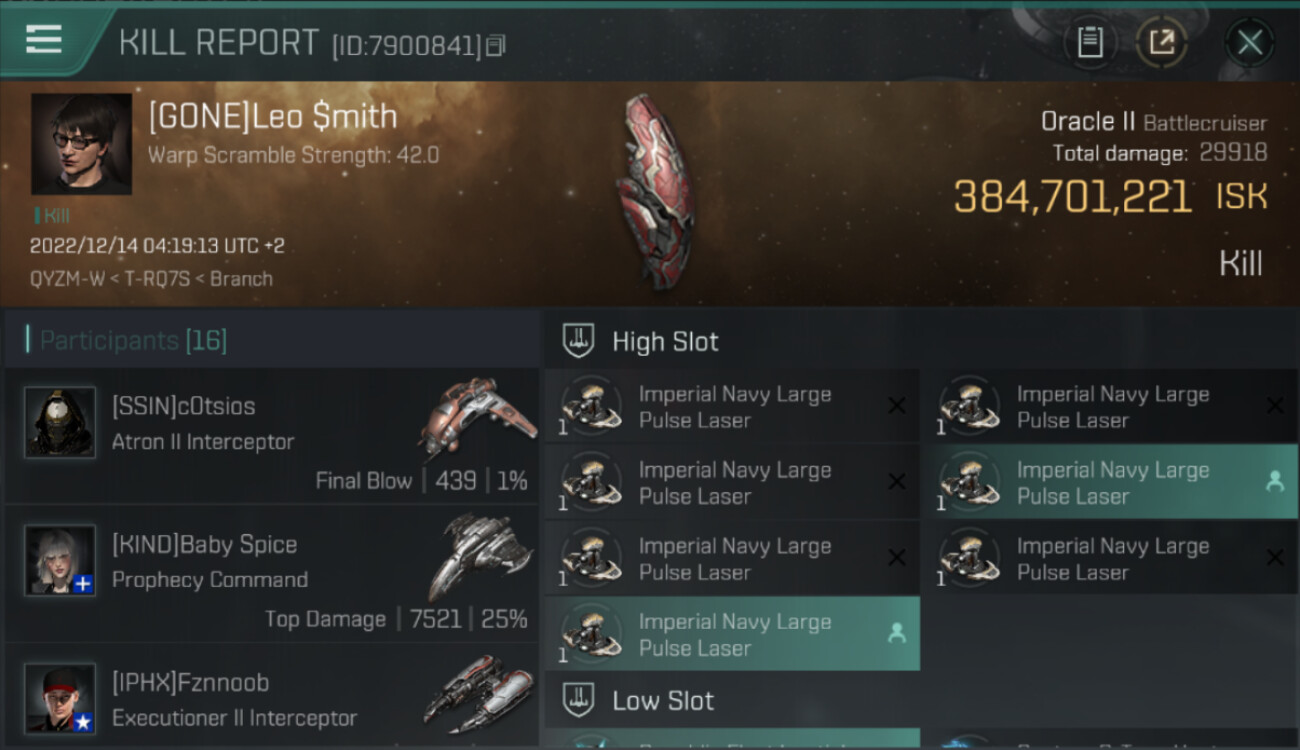Open c0tsios participant portrait

click(60, 423)
